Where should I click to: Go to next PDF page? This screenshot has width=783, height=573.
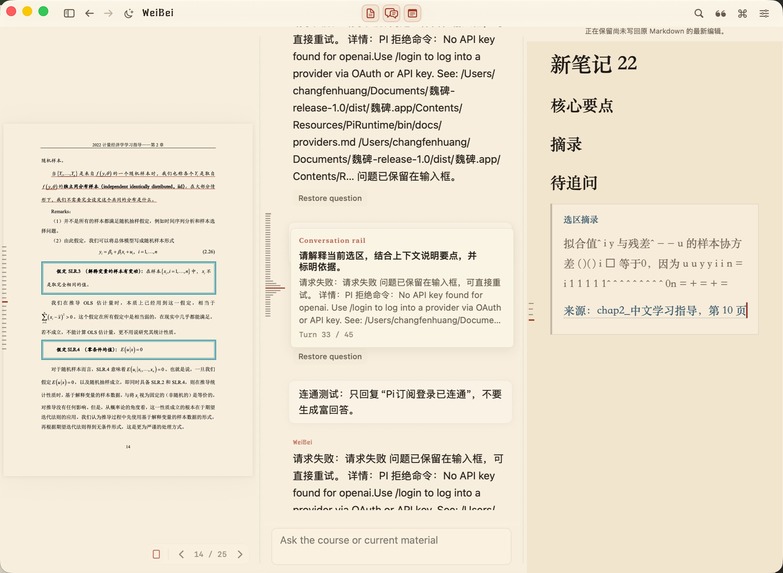[x=240, y=554]
